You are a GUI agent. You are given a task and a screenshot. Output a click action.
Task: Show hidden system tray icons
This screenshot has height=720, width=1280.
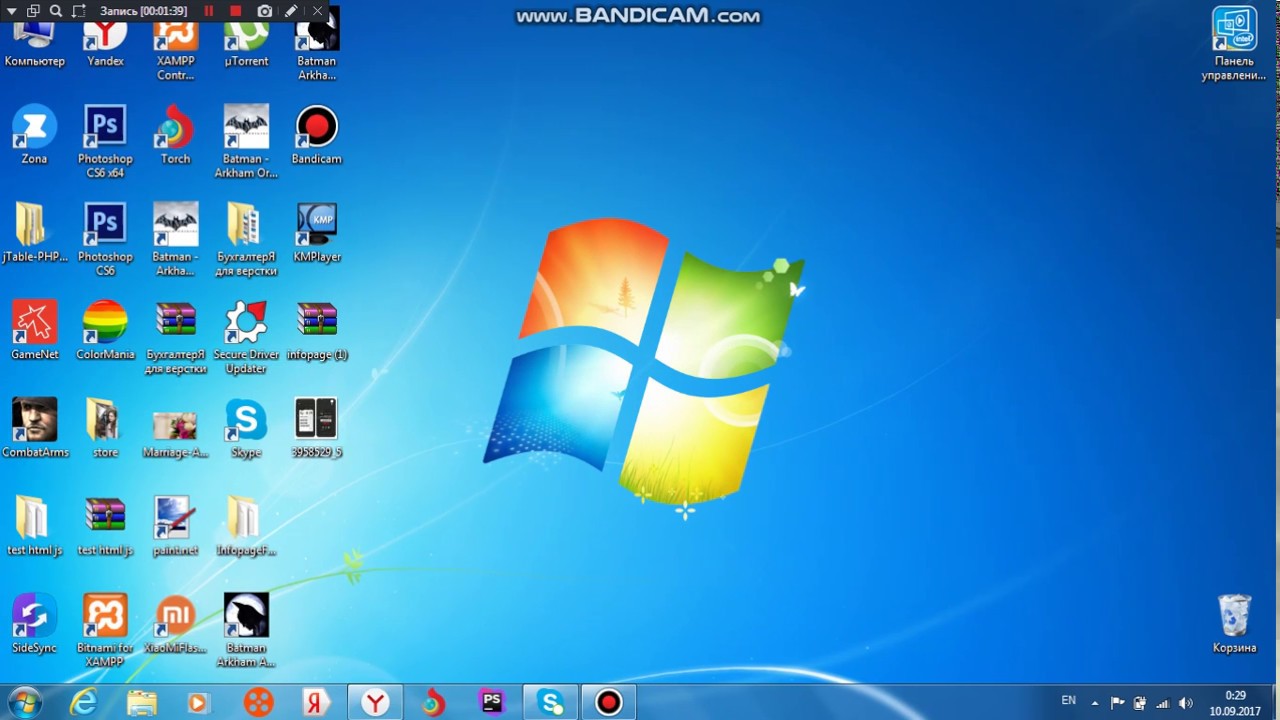click(1095, 703)
